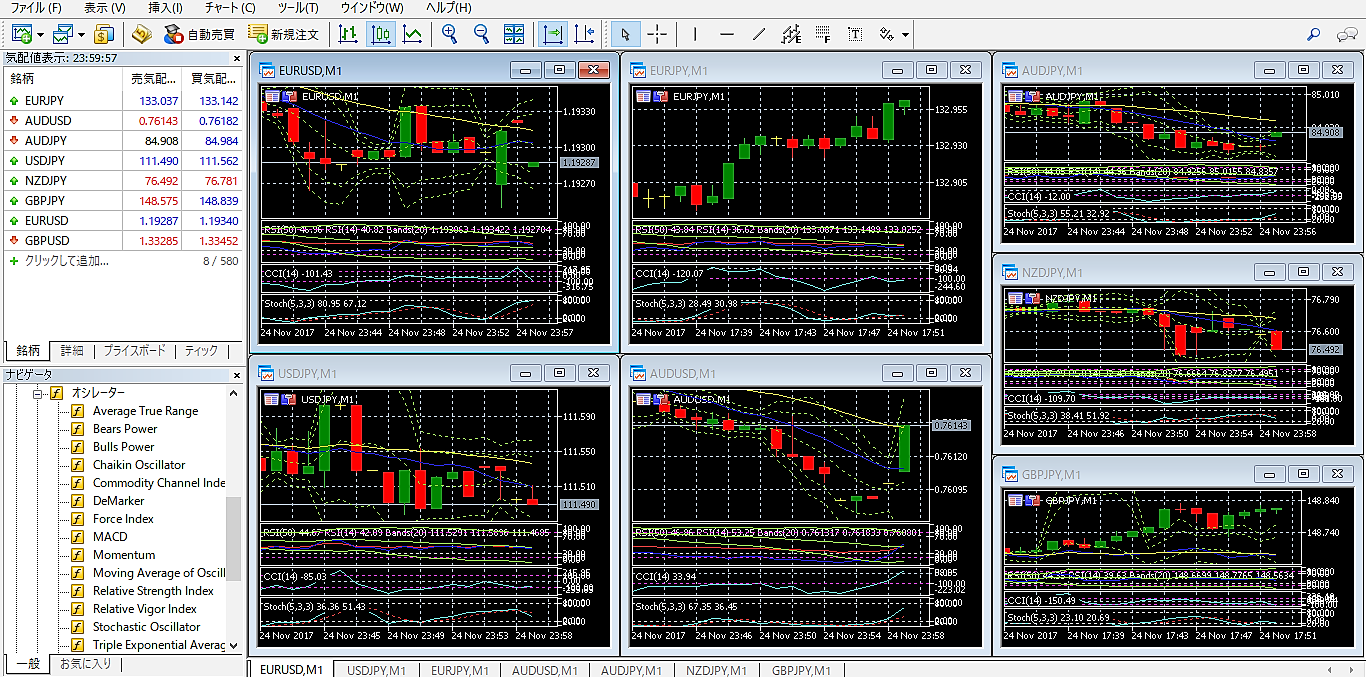Click the zoom in magnifier icon
The width and height of the screenshot is (1366, 677).
point(450,34)
